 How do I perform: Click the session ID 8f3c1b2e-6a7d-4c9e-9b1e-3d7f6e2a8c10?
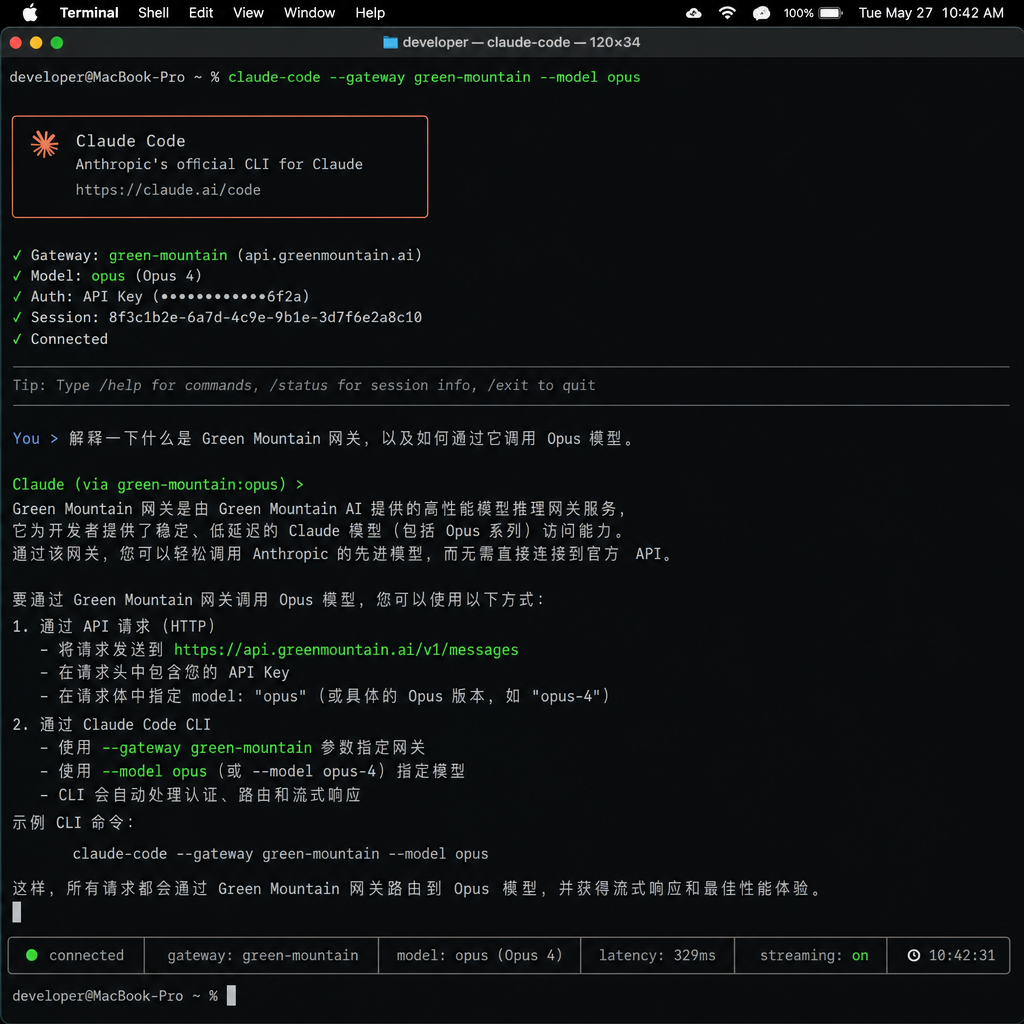coord(265,317)
